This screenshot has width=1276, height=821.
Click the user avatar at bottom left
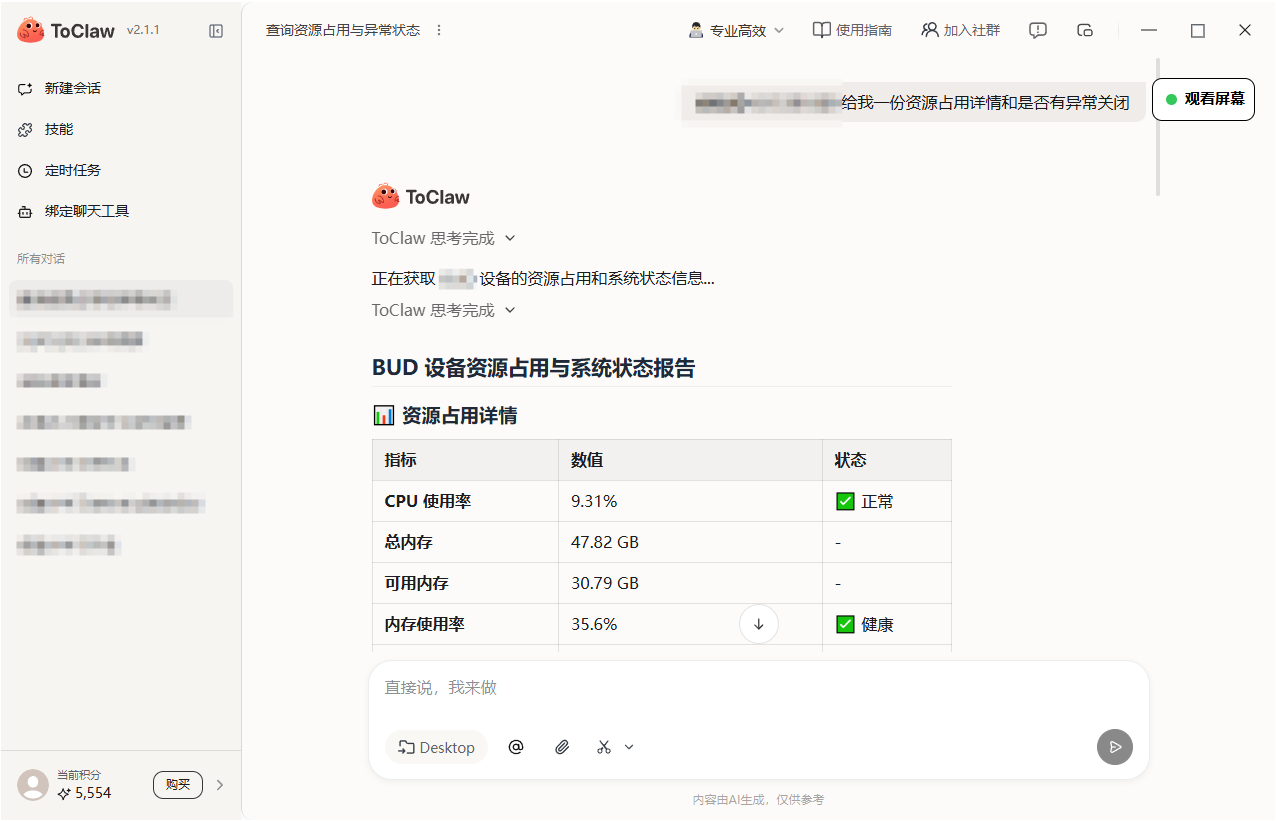33,785
